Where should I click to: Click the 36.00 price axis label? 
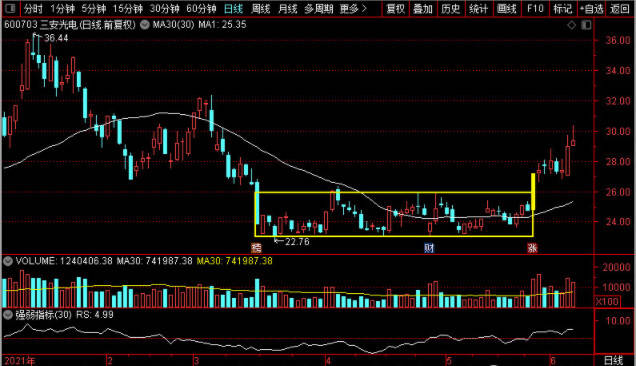click(618, 41)
